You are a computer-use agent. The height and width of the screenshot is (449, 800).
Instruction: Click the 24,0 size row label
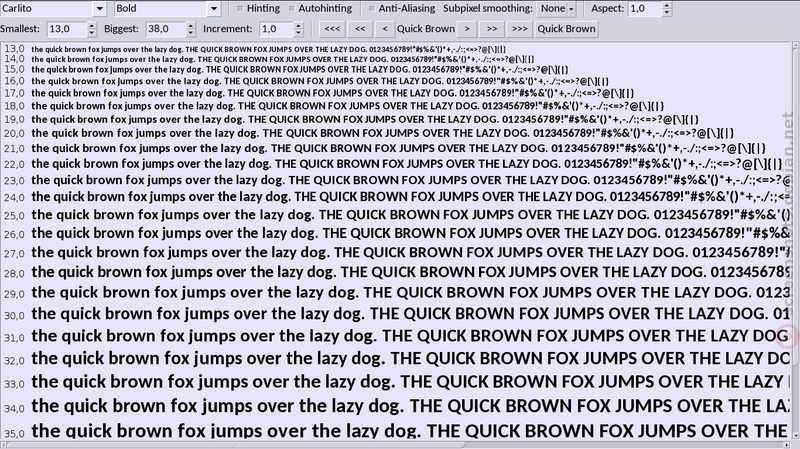pyautogui.click(x=14, y=197)
